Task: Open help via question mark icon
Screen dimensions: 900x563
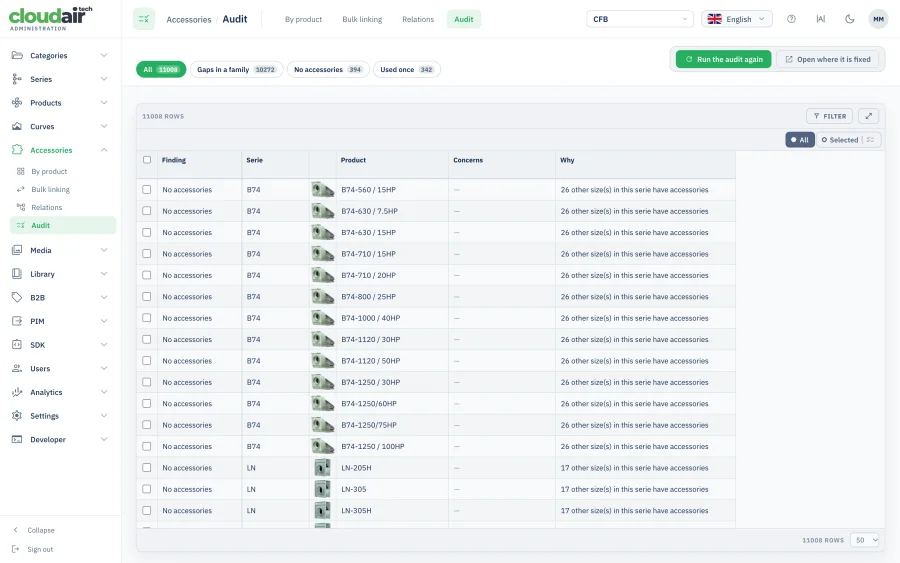Action: tap(792, 19)
